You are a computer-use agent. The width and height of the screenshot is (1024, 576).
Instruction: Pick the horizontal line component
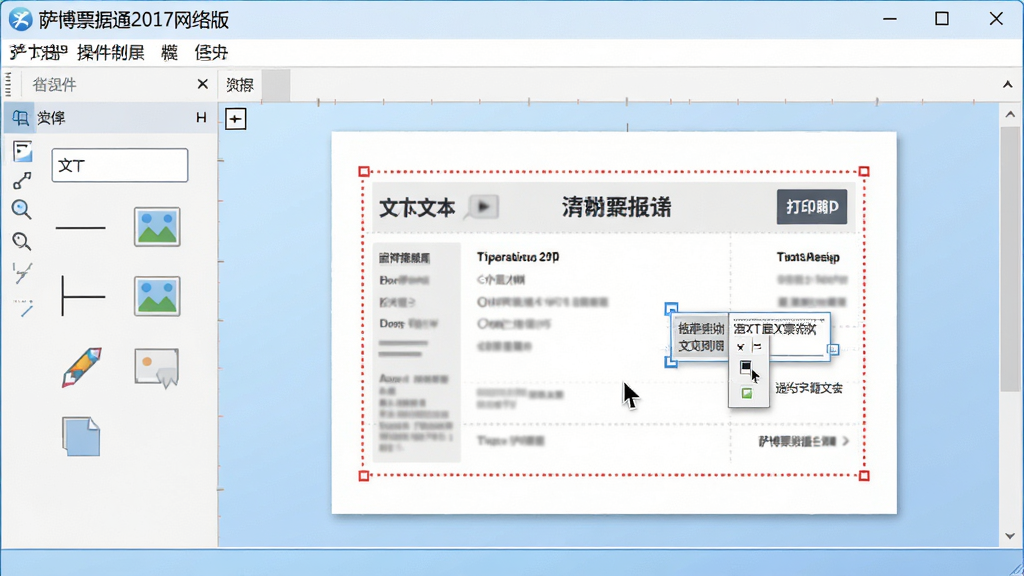coord(80,228)
